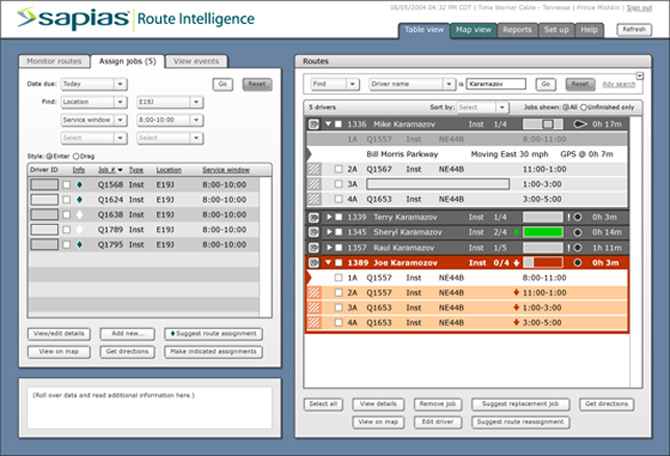Open the Adv search link
The width and height of the screenshot is (670, 456).
(619, 84)
